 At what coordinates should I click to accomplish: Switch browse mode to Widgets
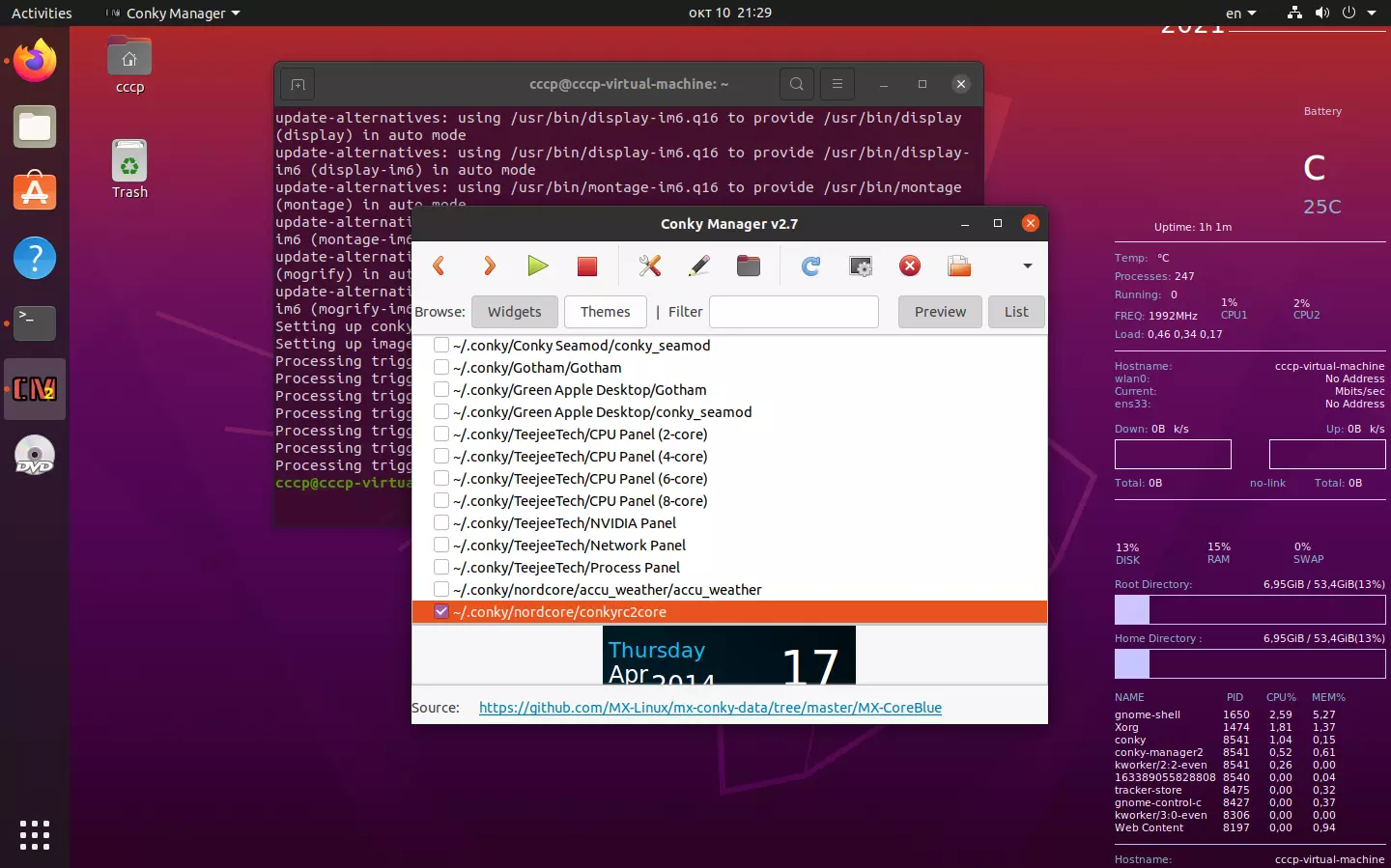515,312
